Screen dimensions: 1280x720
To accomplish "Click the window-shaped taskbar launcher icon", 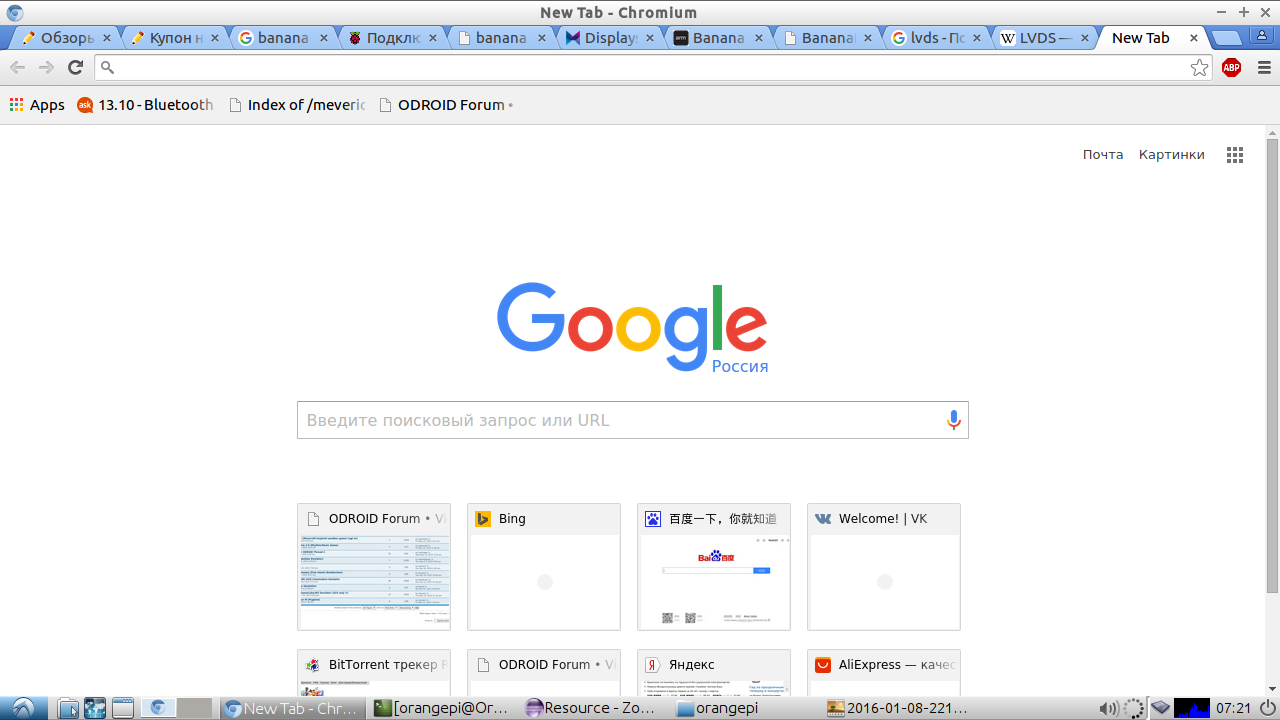I will tap(122, 708).
